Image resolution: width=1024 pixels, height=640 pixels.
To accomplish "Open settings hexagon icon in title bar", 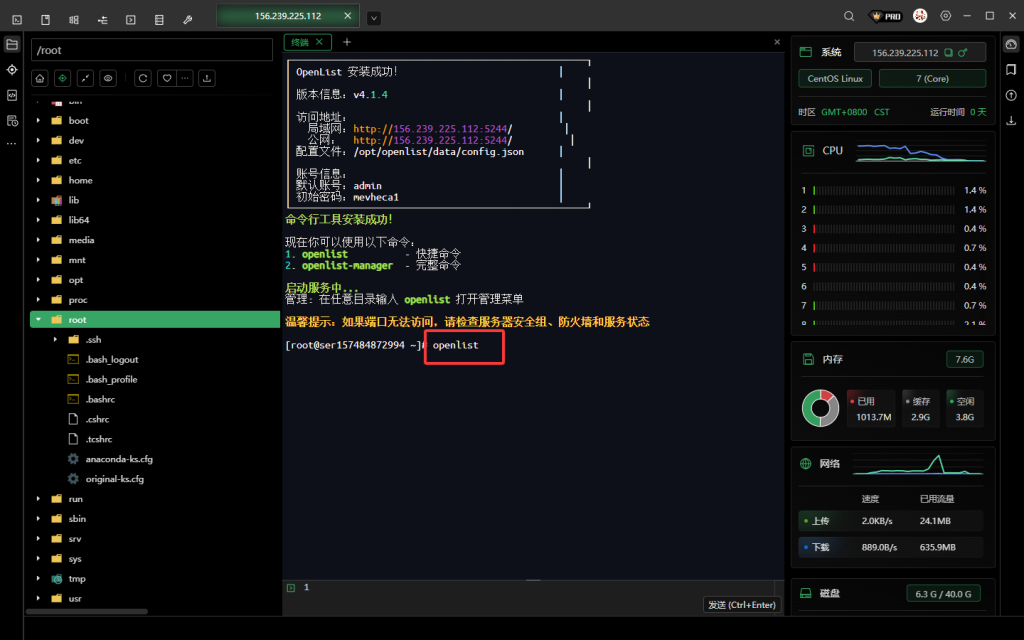I will click(946, 17).
